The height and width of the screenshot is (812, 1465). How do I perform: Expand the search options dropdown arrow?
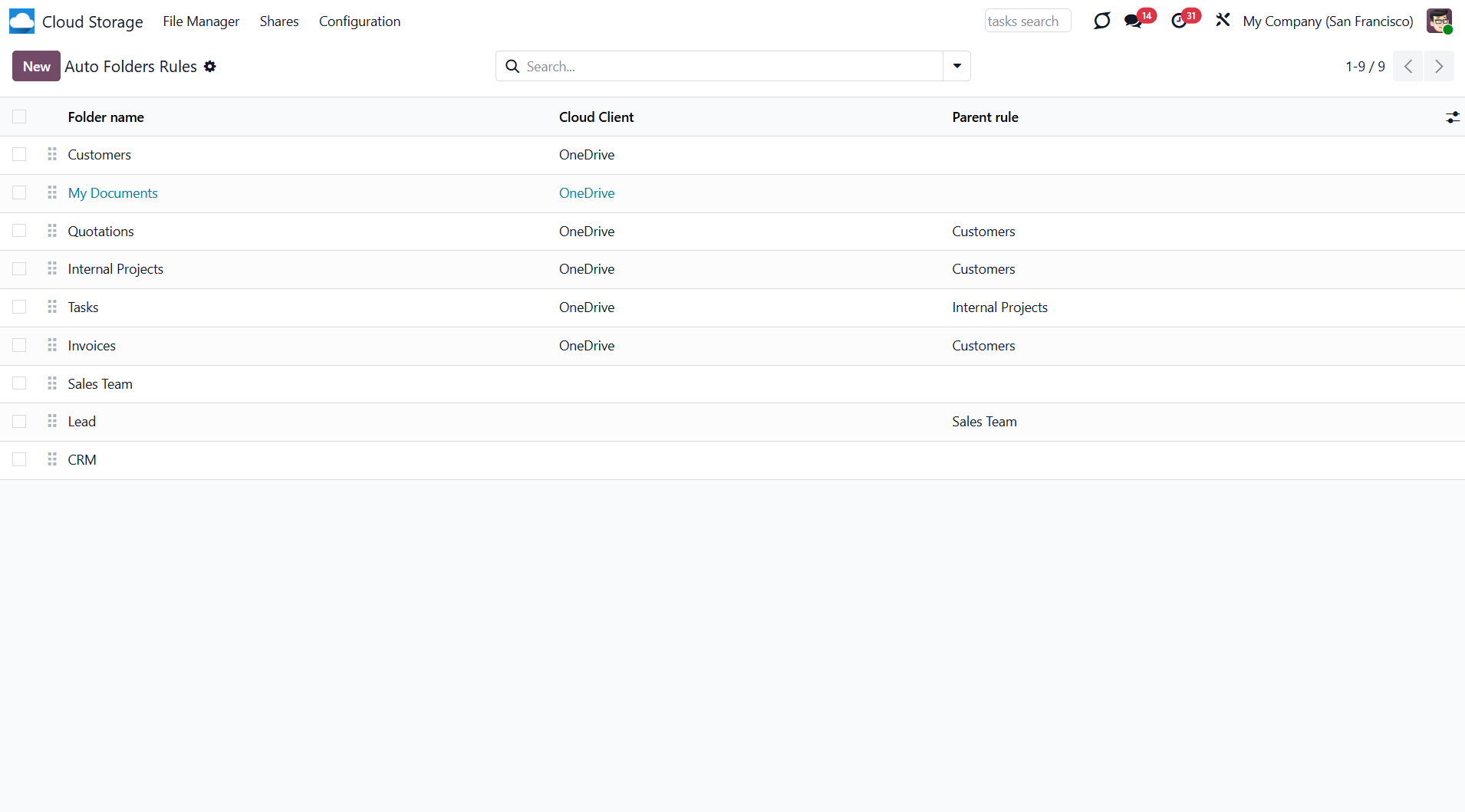[x=956, y=67]
